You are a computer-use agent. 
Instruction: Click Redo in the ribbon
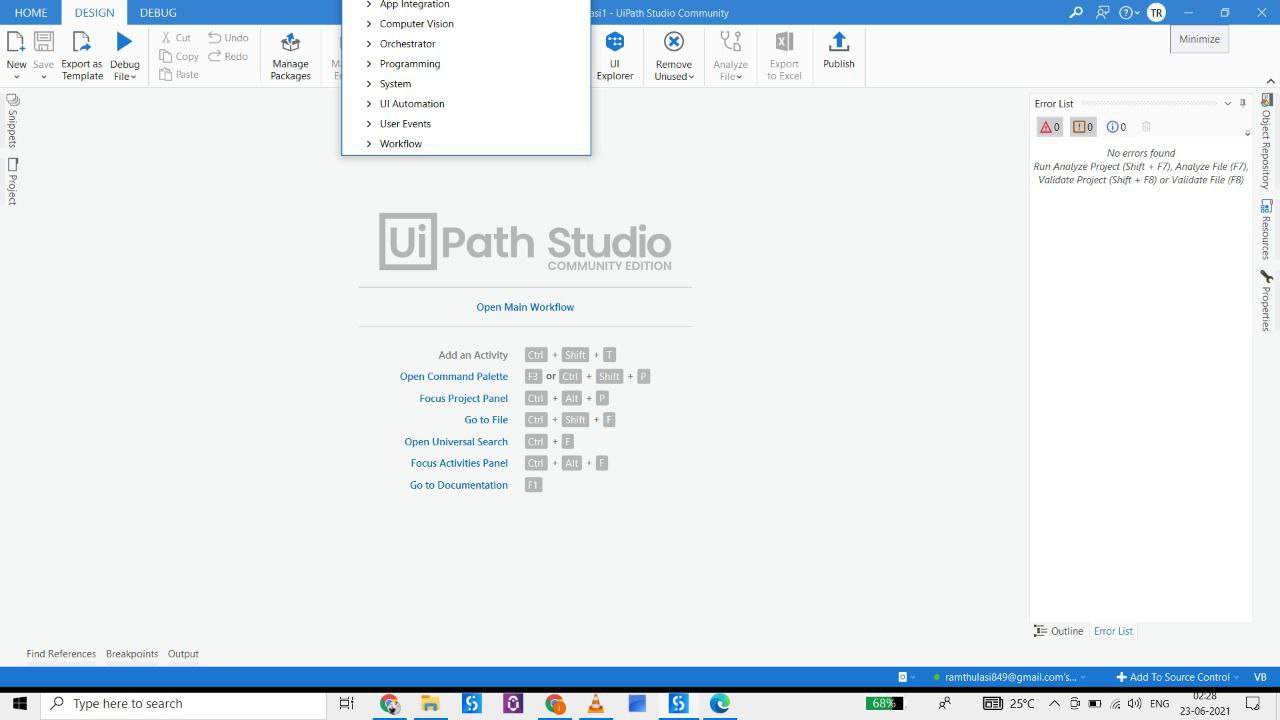coord(228,56)
